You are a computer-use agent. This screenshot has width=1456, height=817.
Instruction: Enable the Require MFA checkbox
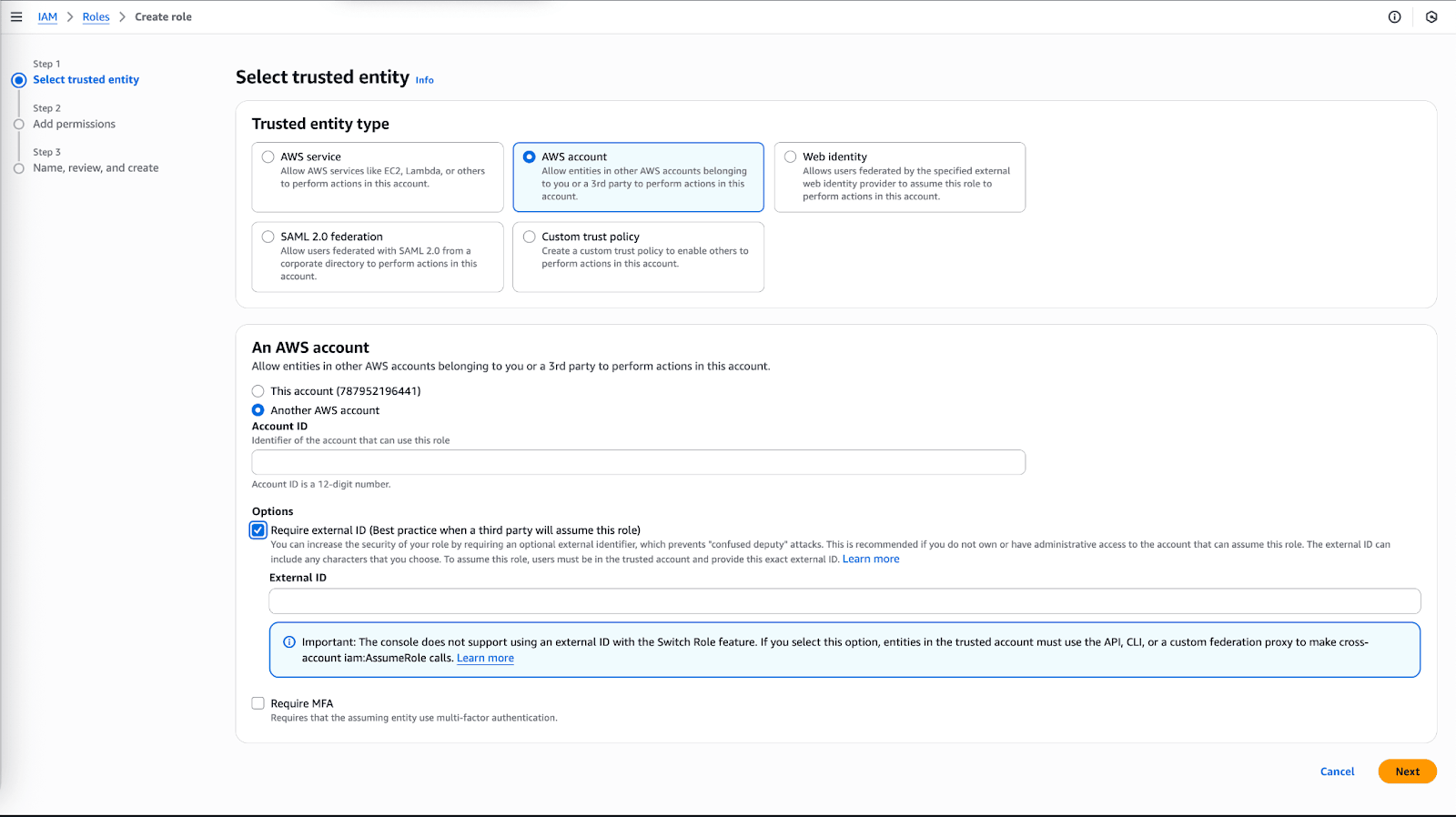pos(258,702)
